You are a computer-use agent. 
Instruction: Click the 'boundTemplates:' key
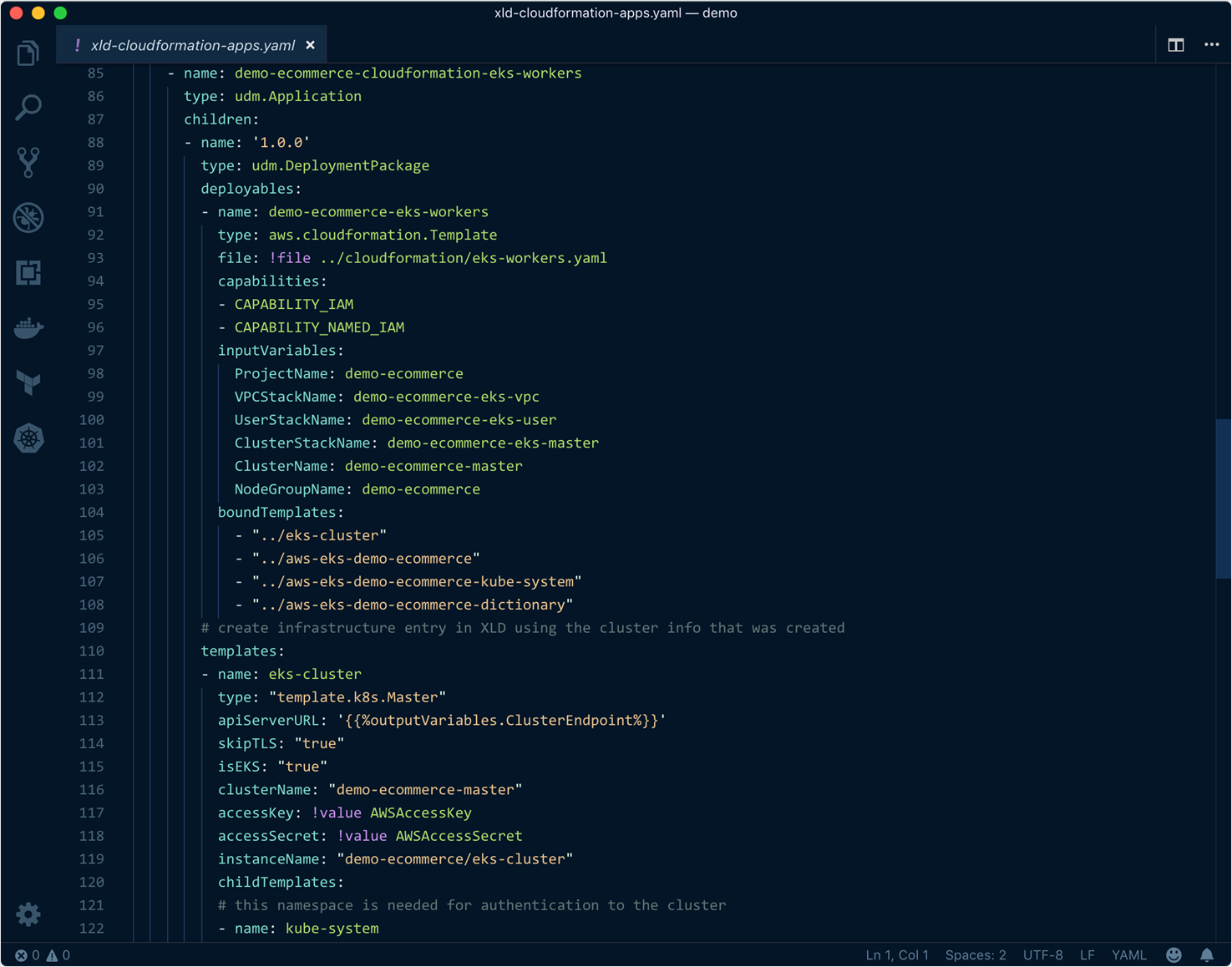click(281, 512)
